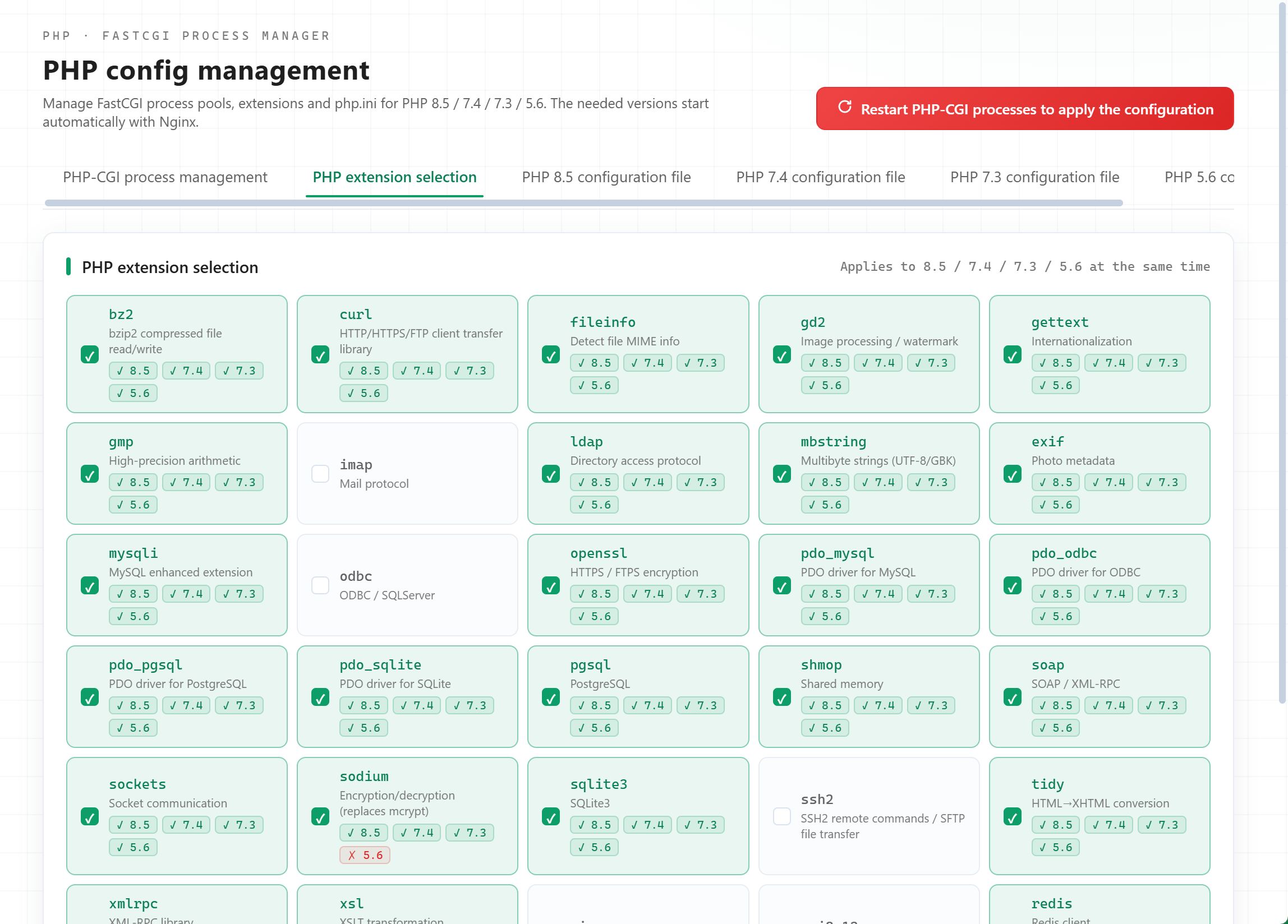Click the 'odbc' extension name
Screen dimensions: 1288x924
tap(356, 576)
